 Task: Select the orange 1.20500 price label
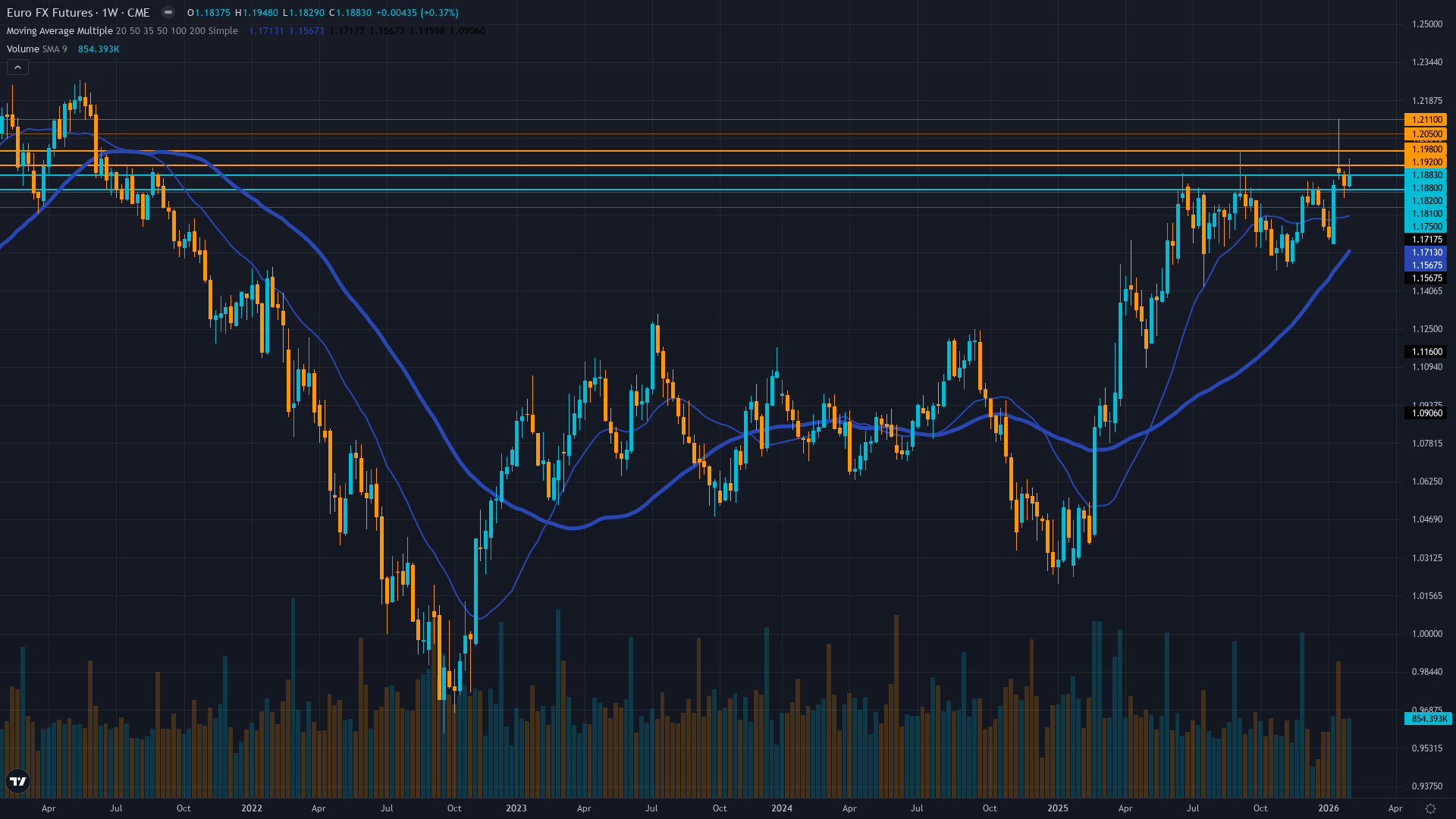[x=1426, y=134]
